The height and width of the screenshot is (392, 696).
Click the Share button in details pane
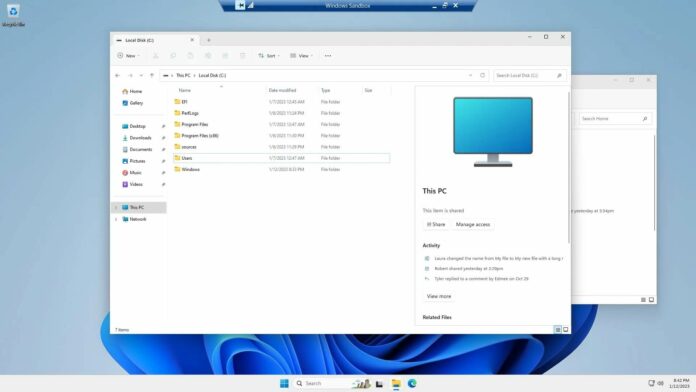point(436,225)
